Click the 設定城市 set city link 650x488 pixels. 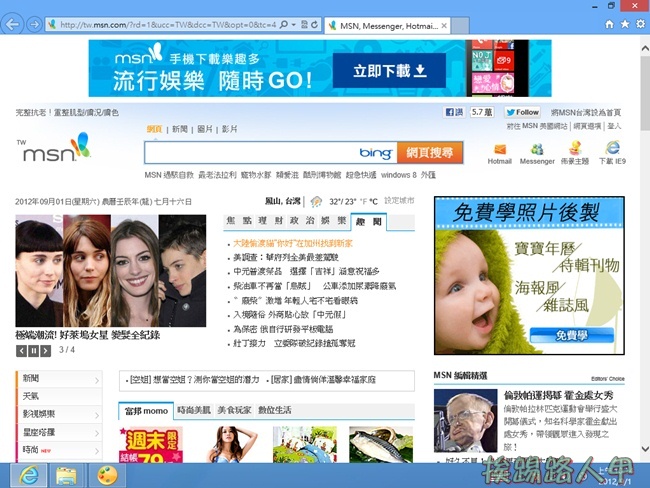[x=399, y=201]
